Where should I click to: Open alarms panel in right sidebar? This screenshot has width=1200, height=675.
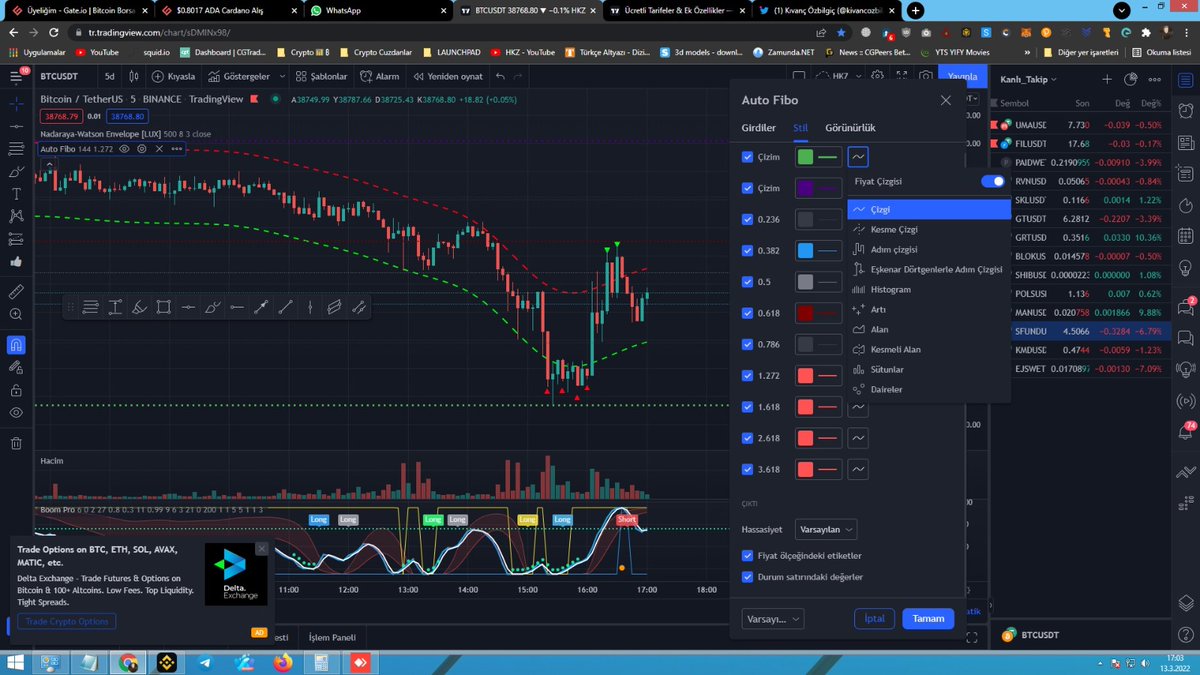[1185, 109]
